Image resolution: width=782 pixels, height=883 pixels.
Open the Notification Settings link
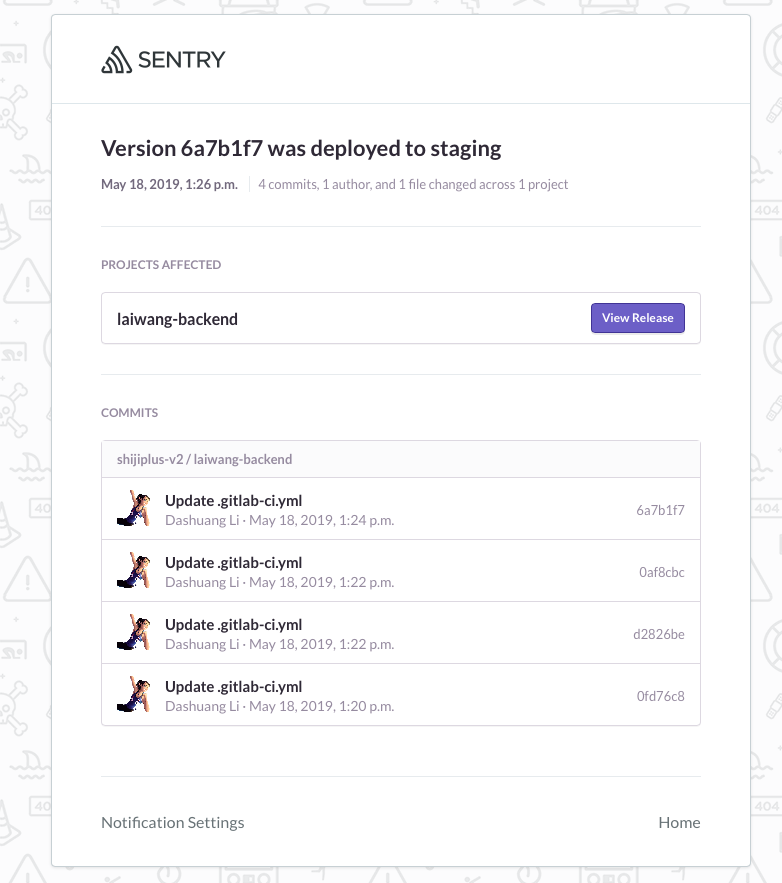click(173, 823)
